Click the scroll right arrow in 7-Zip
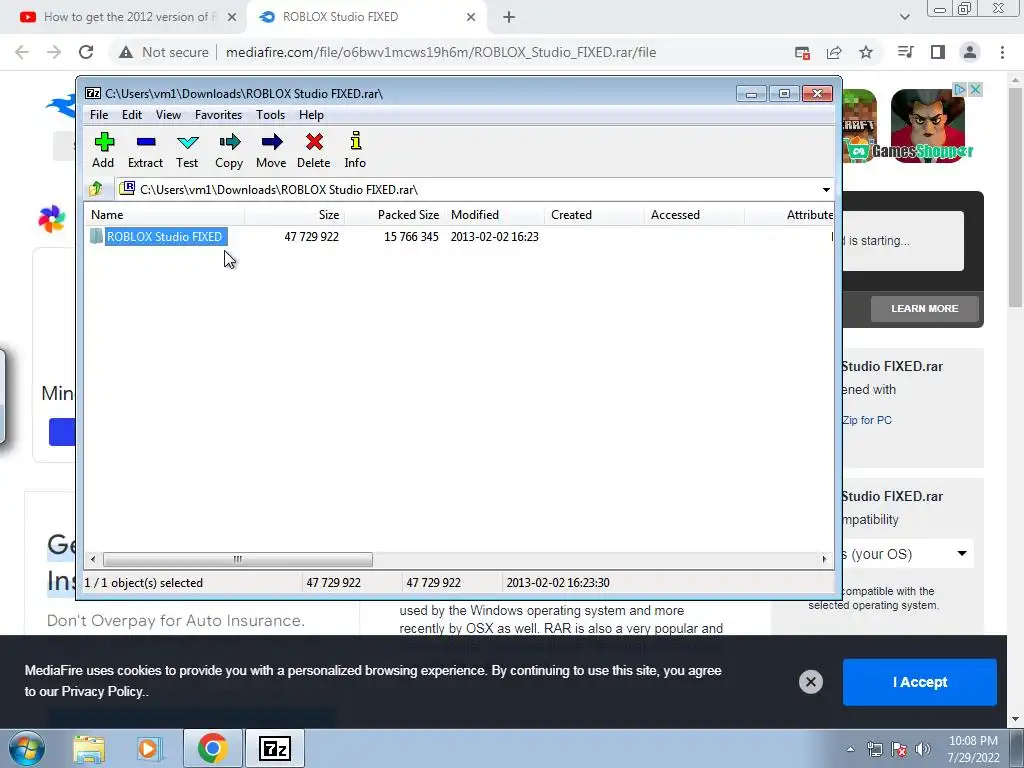 tap(824, 560)
